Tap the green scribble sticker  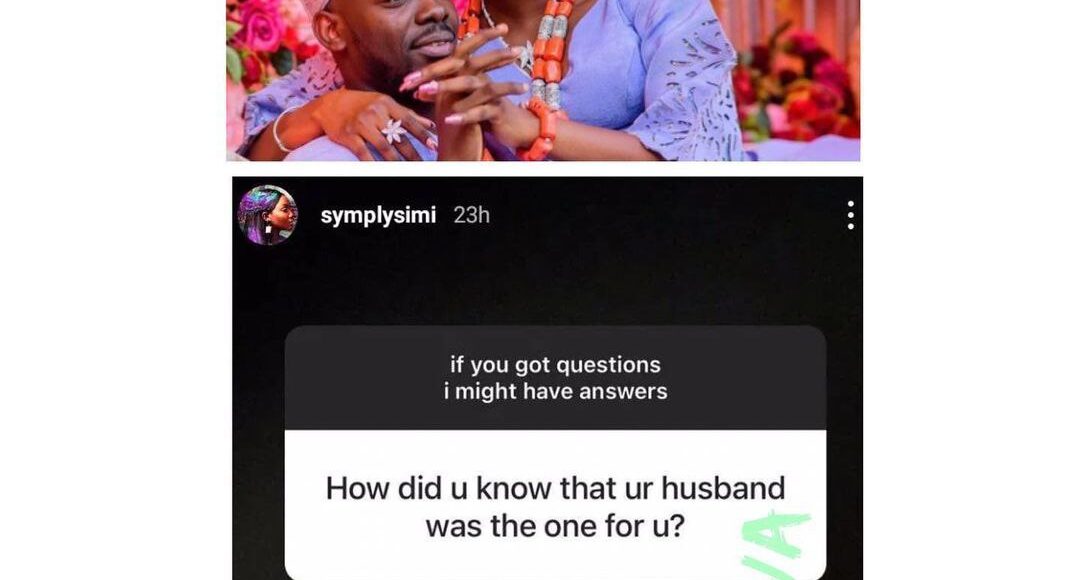776,544
